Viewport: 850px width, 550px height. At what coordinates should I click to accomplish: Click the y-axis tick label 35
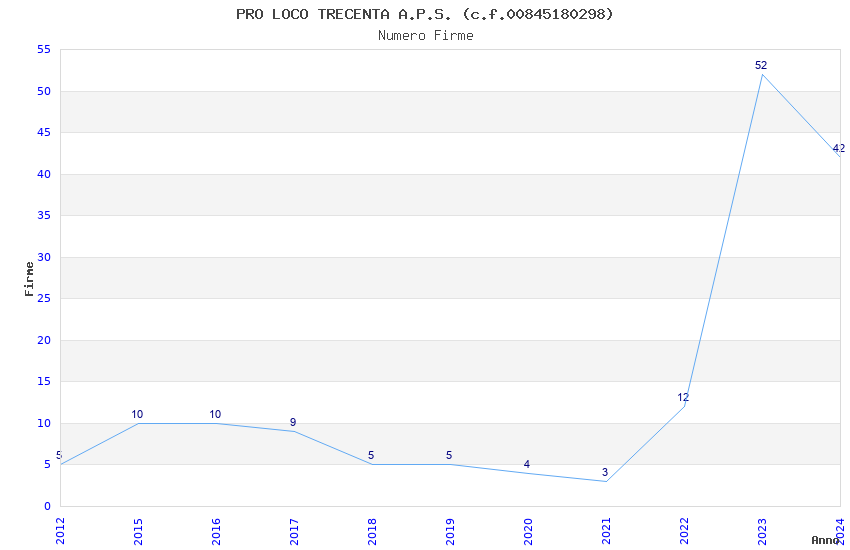pyautogui.click(x=44, y=216)
